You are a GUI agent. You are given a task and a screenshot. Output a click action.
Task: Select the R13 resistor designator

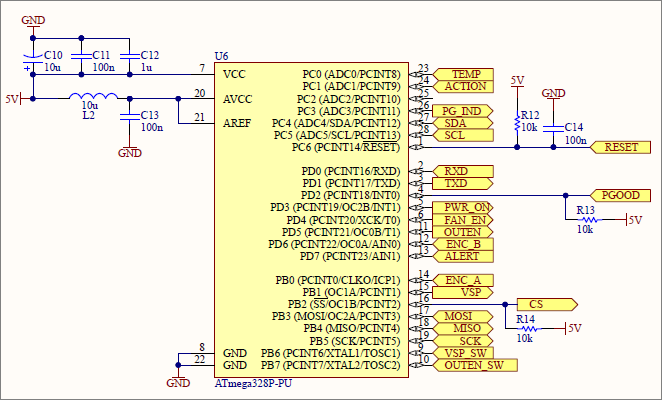pyautogui.click(x=586, y=210)
